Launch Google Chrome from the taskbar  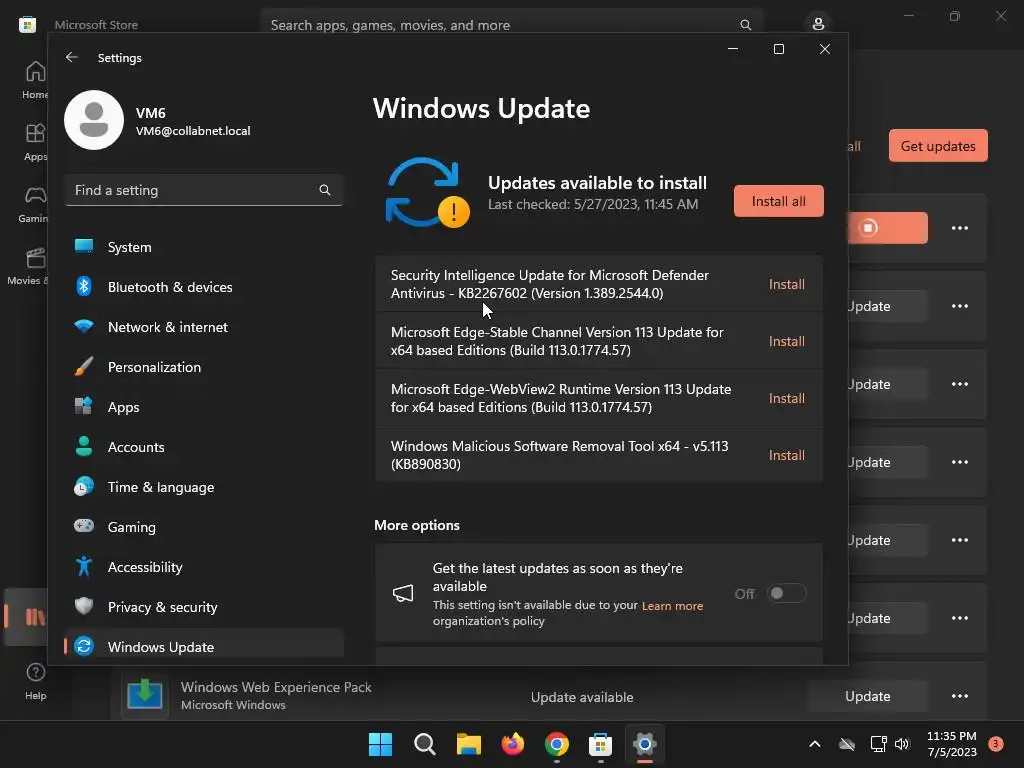(x=556, y=744)
